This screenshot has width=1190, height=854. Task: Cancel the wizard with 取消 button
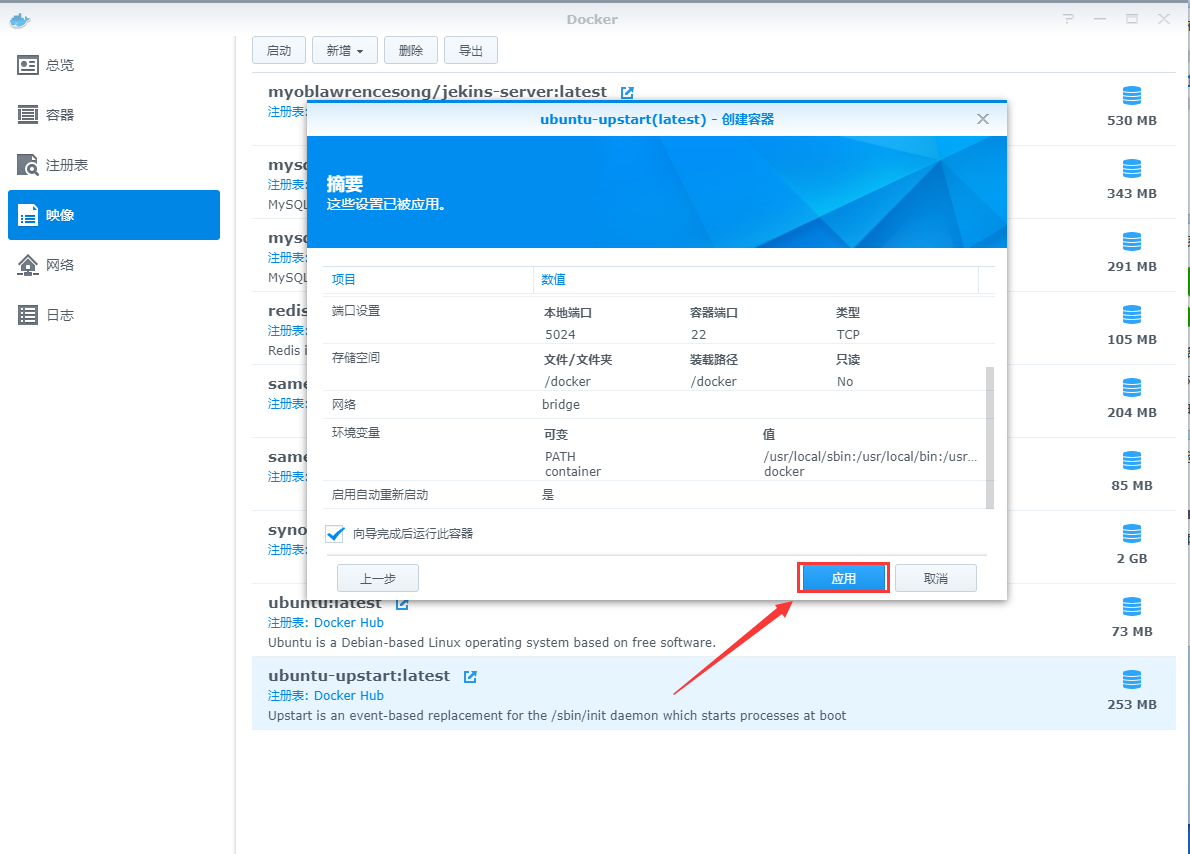(x=935, y=578)
